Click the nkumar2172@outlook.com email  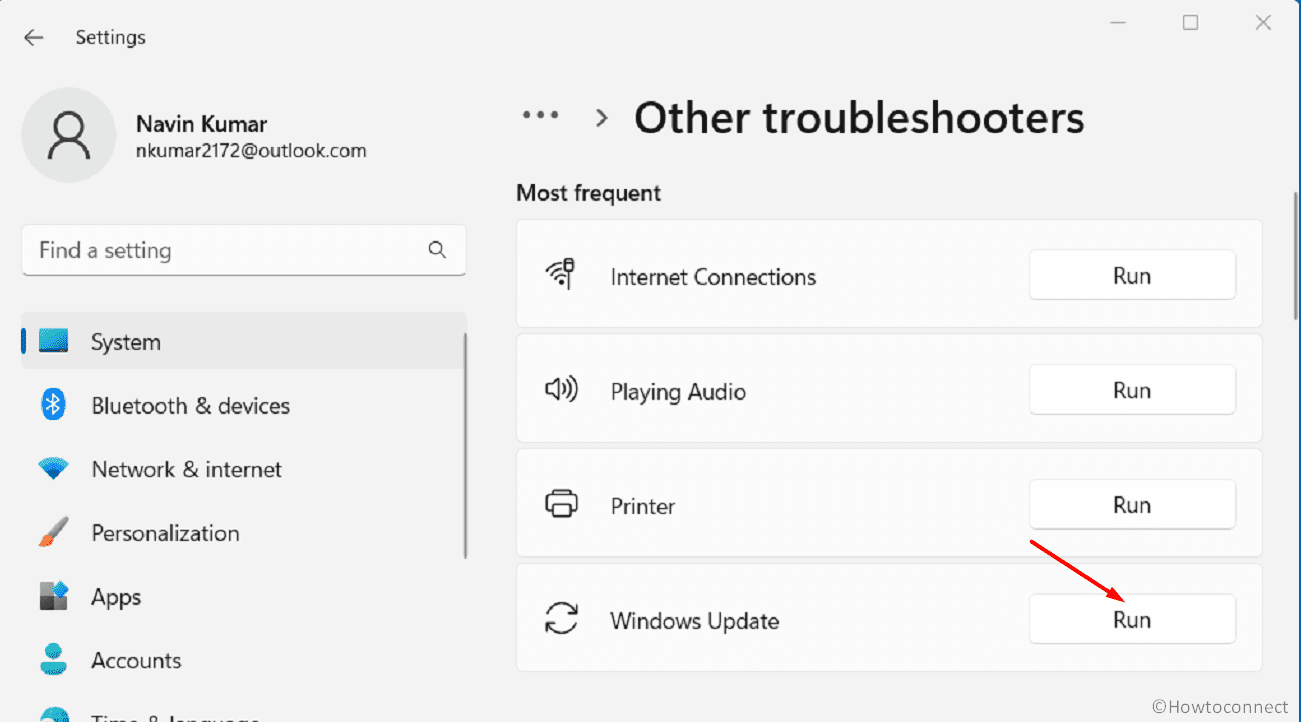[251, 151]
